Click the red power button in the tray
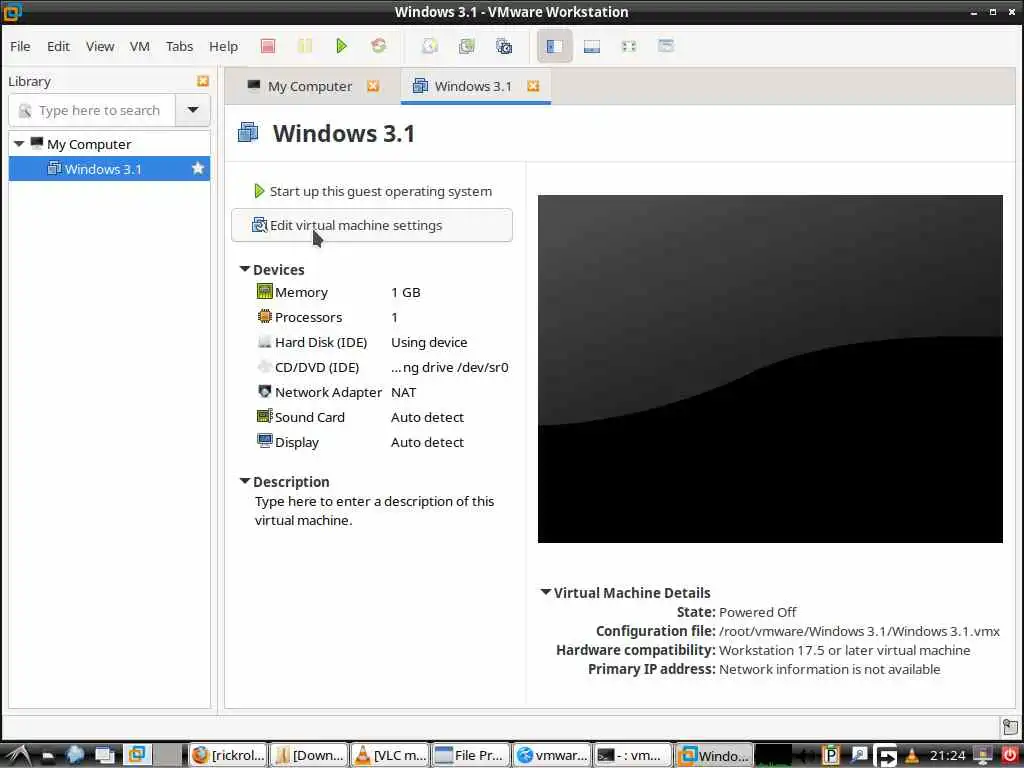This screenshot has width=1024, height=768. (x=1010, y=755)
